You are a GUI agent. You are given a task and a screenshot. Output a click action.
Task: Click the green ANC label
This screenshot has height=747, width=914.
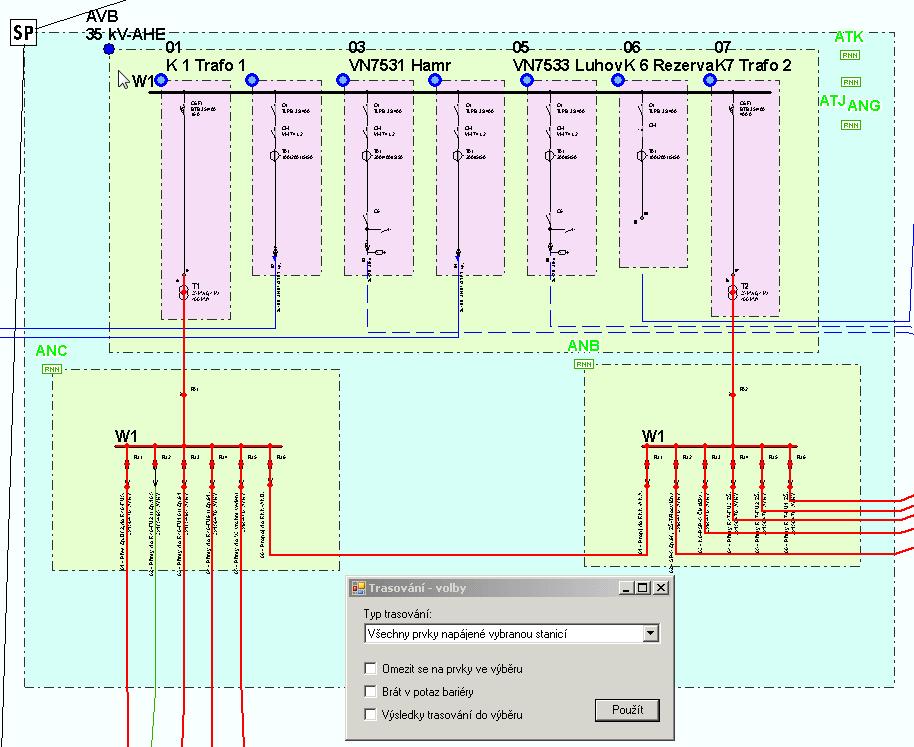click(x=51, y=351)
